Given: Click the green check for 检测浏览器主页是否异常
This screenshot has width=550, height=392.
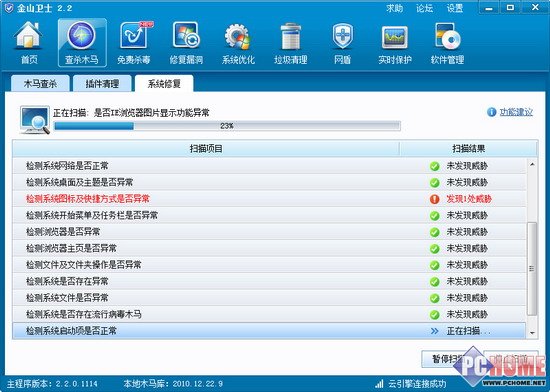Looking at the screenshot, I should [x=435, y=249].
